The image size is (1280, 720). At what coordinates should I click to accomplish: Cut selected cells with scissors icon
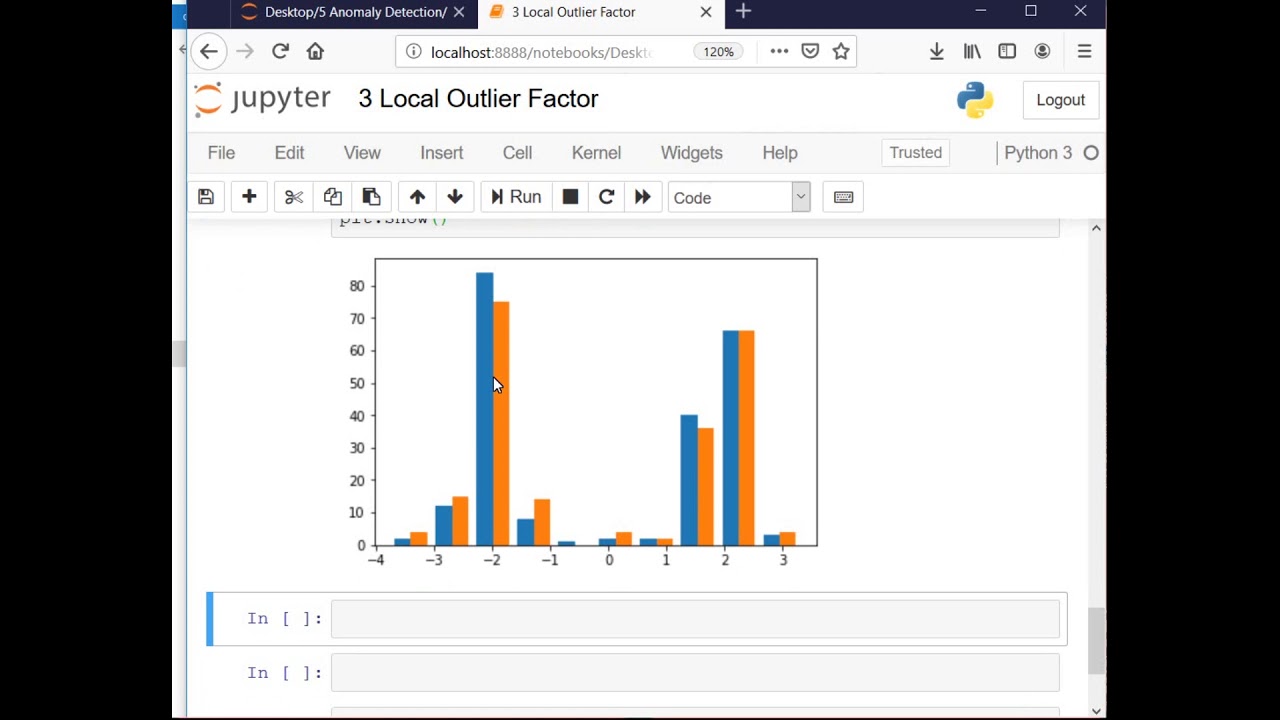pos(293,197)
